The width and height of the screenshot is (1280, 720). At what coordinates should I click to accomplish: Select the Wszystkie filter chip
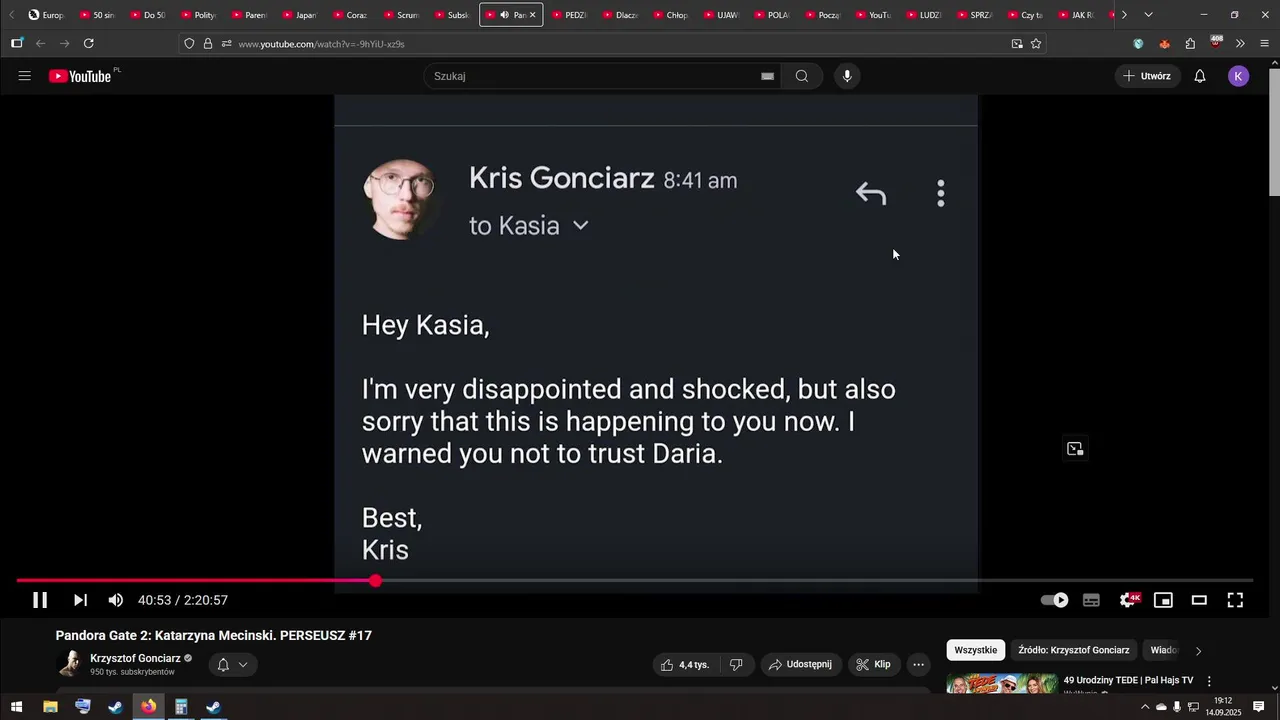click(975, 650)
